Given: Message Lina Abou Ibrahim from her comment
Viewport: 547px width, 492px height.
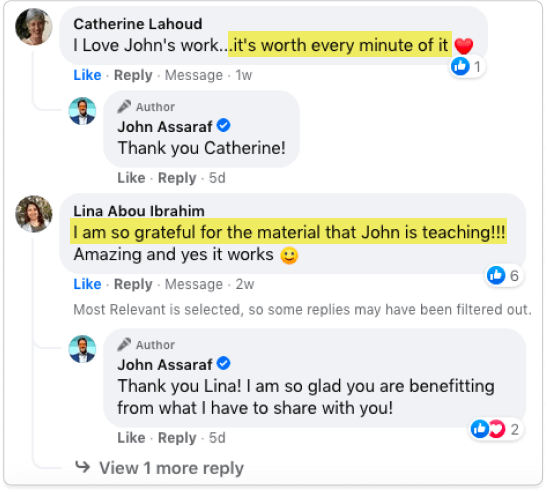Looking at the screenshot, I should click(194, 284).
